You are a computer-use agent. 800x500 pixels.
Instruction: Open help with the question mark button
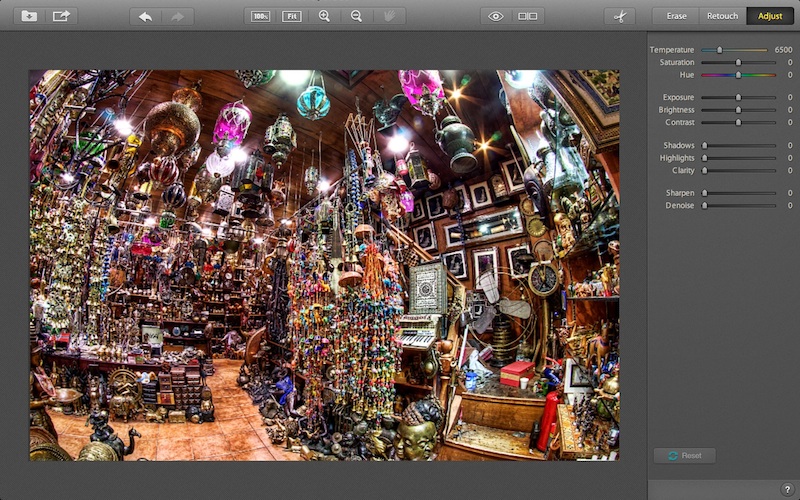787,489
